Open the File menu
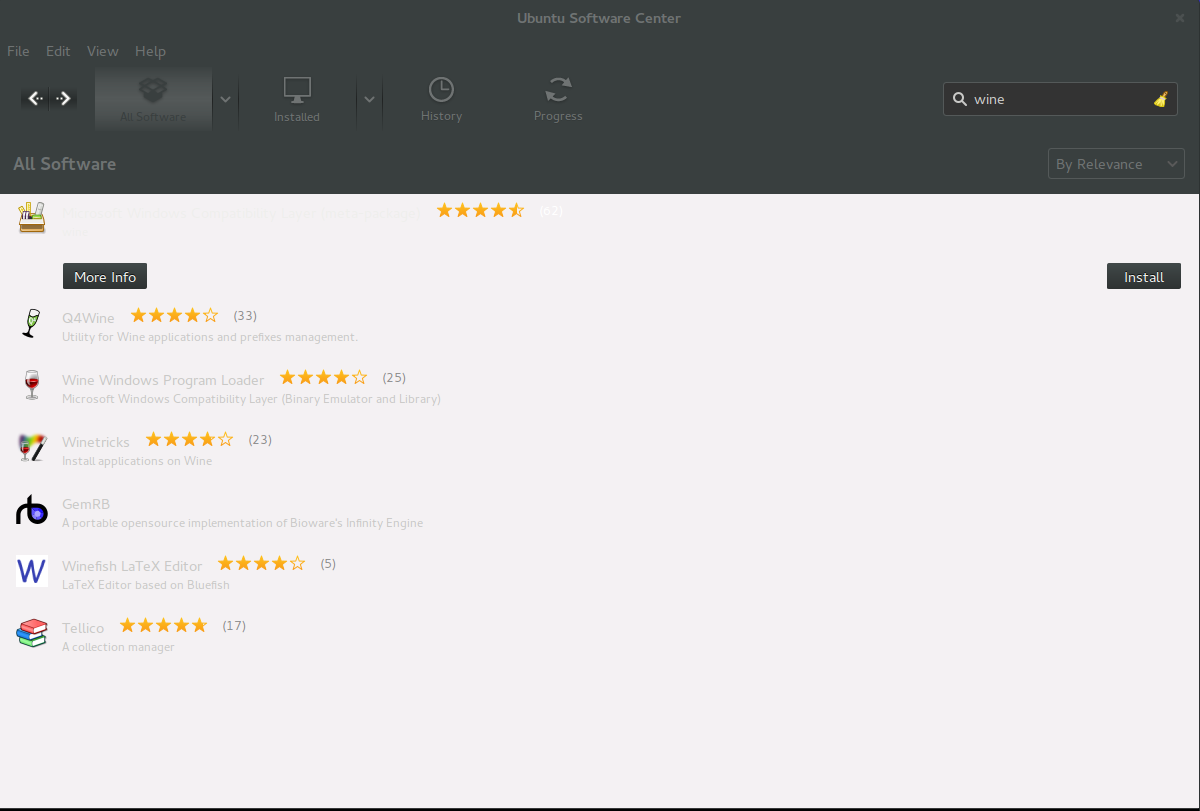The height and width of the screenshot is (811, 1200). [x=18, y=51]
